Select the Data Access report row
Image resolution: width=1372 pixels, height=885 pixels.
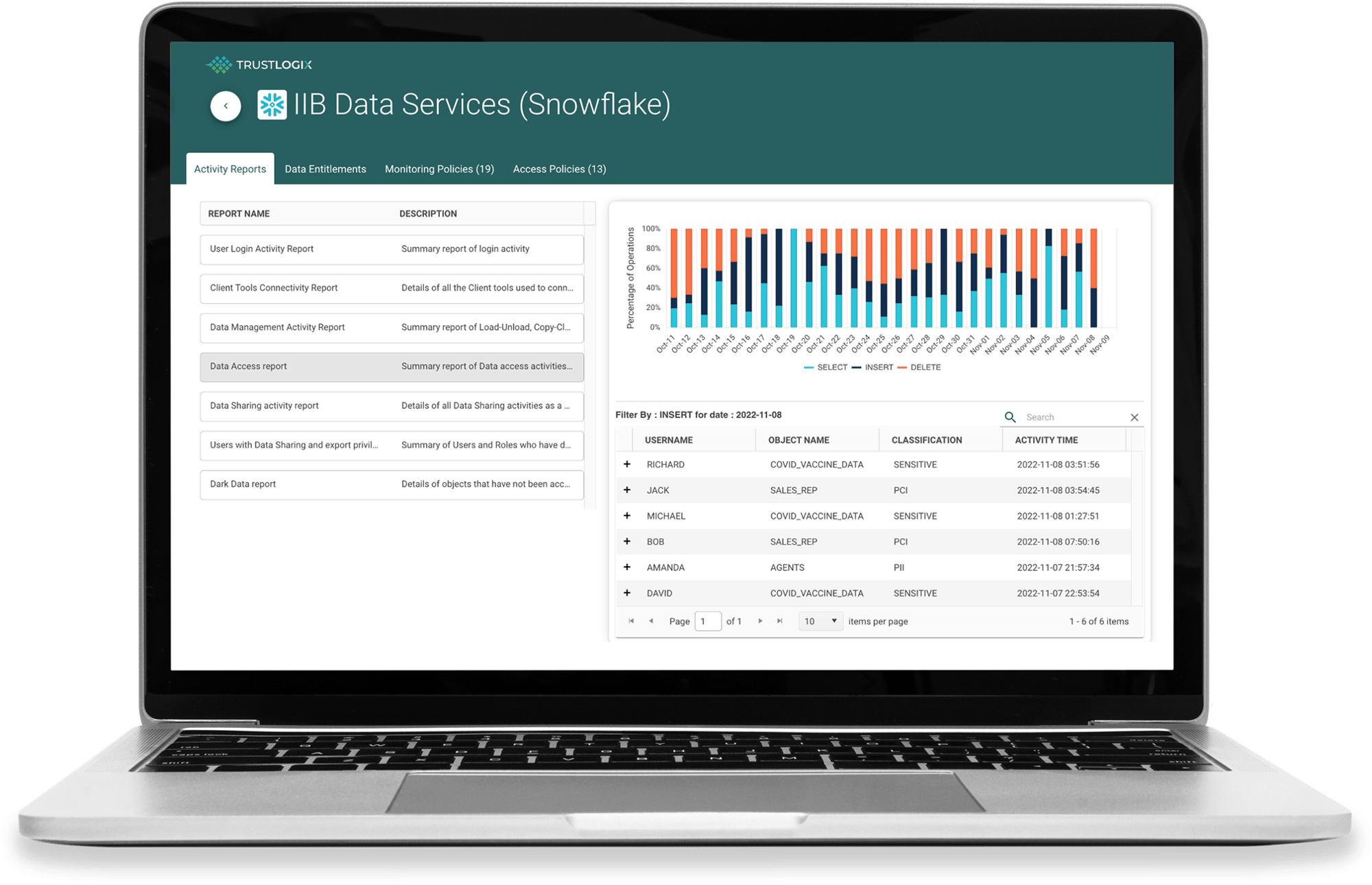click(392, 366)
